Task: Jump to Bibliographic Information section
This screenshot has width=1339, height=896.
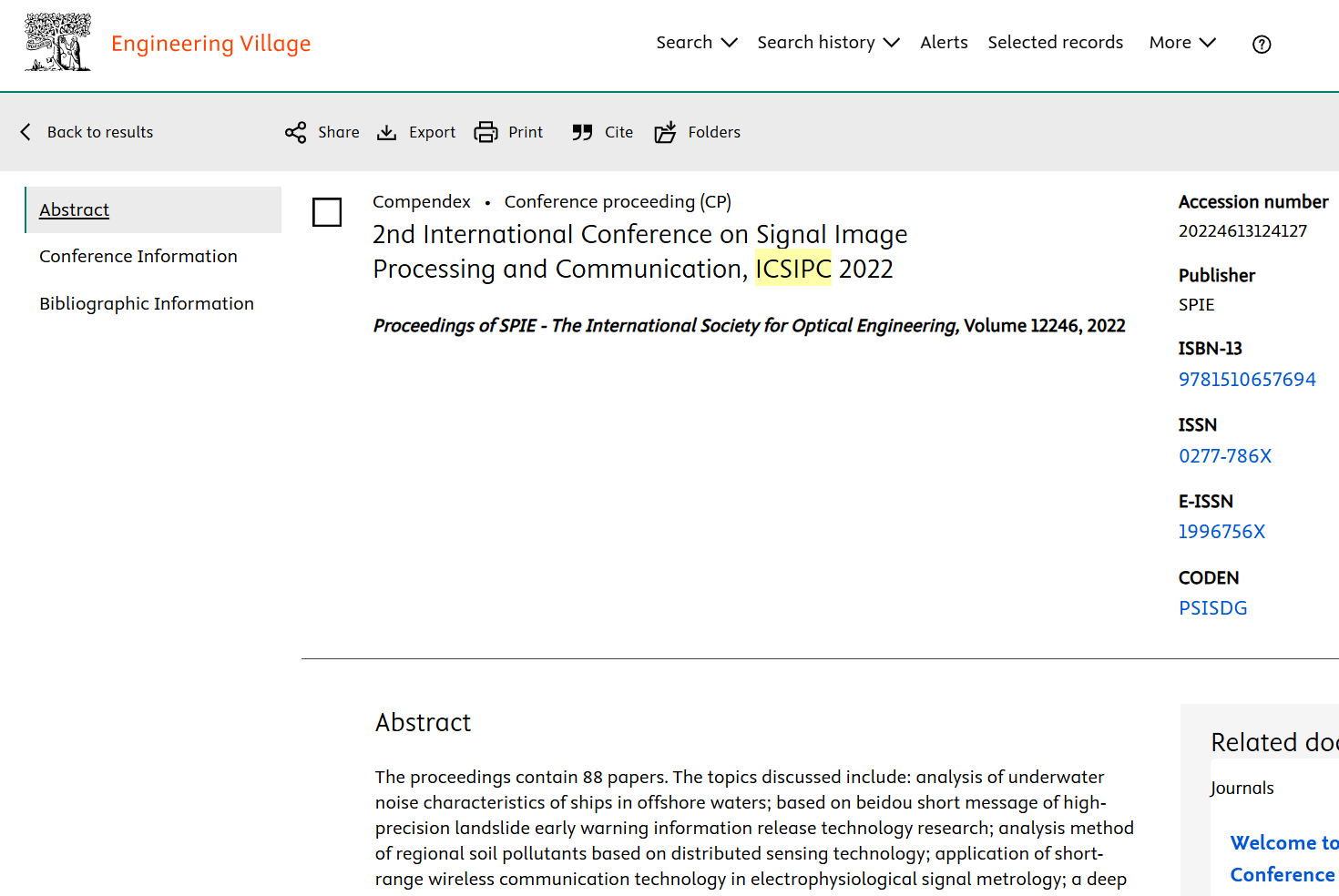Action: click(147, 304)
